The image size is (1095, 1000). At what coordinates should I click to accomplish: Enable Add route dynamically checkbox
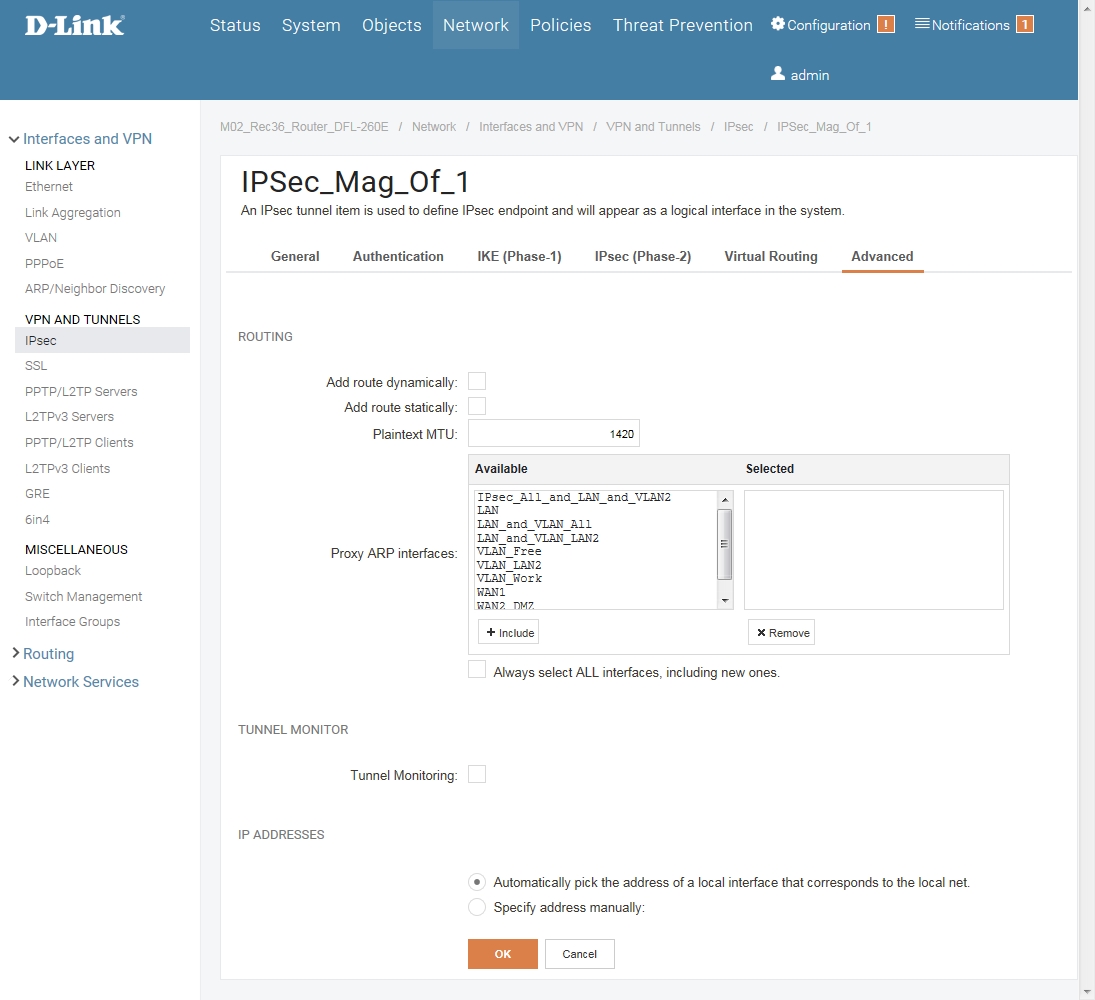pos(476,381)
